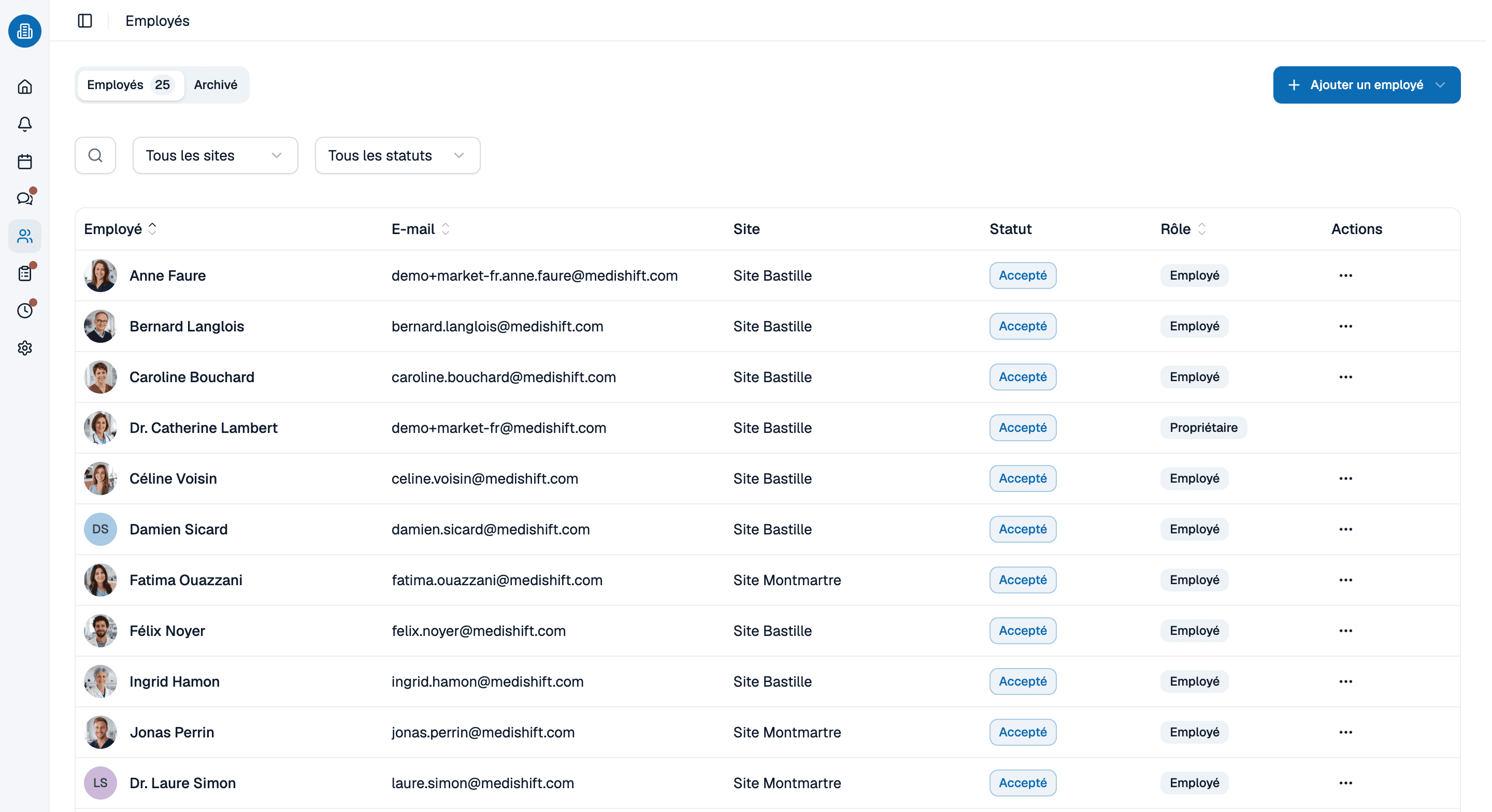Screen dimensions: 1492x812
Task: Click email bernard.langlois@medishift.com
Action: [x=497, y=327]
